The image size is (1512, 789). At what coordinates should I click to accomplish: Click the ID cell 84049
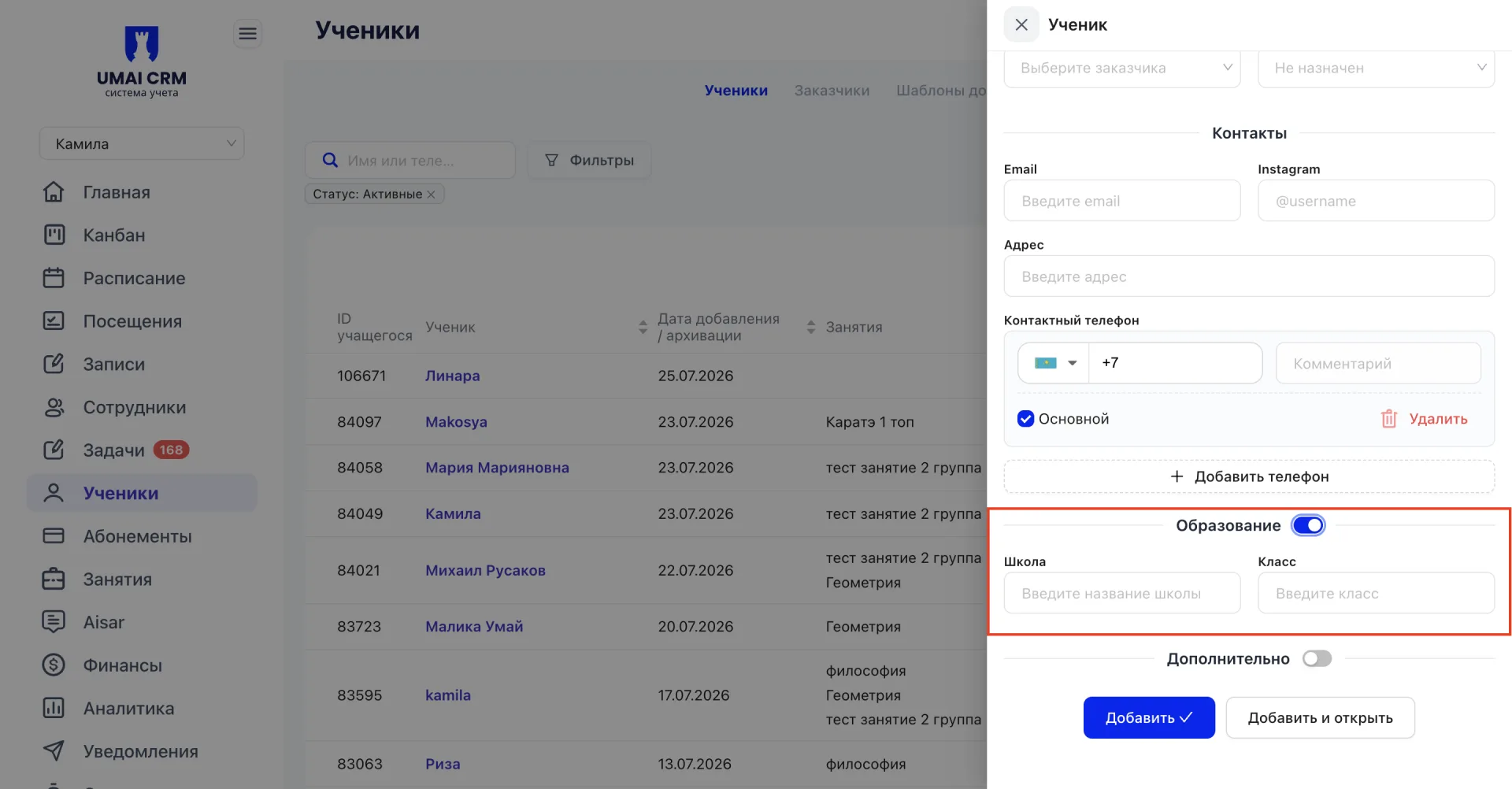tap(360, 513)
